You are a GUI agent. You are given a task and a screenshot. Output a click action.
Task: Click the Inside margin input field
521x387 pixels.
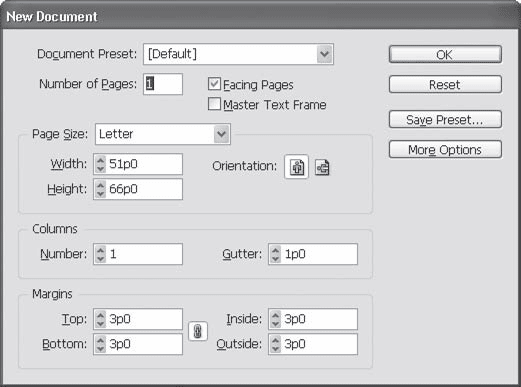point(313,319)
